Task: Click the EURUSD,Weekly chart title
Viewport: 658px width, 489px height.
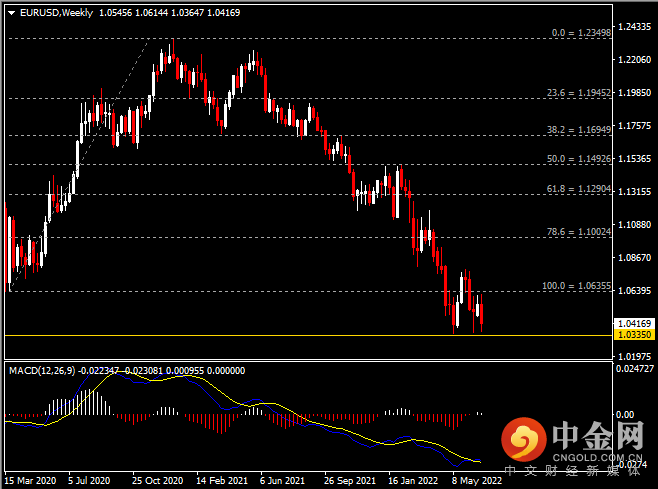Action: coord(51,13)
